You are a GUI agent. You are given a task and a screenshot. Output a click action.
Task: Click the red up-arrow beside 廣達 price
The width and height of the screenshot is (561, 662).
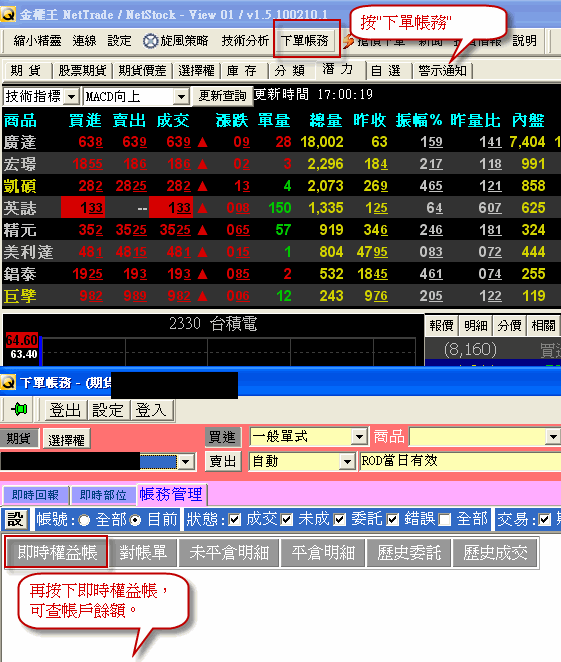(202, 142)
